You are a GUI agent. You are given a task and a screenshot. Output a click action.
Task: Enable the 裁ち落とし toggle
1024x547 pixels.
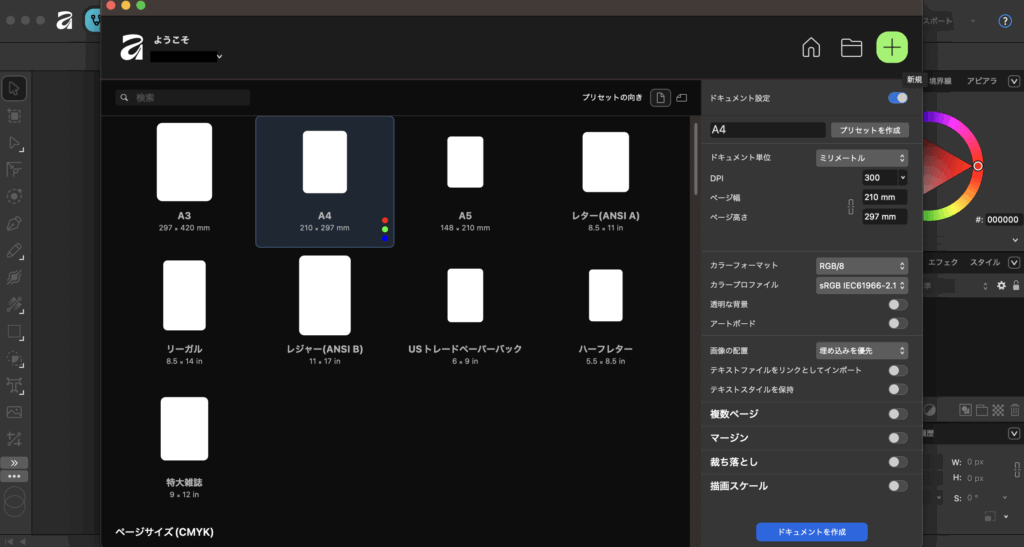click(898, 462)
